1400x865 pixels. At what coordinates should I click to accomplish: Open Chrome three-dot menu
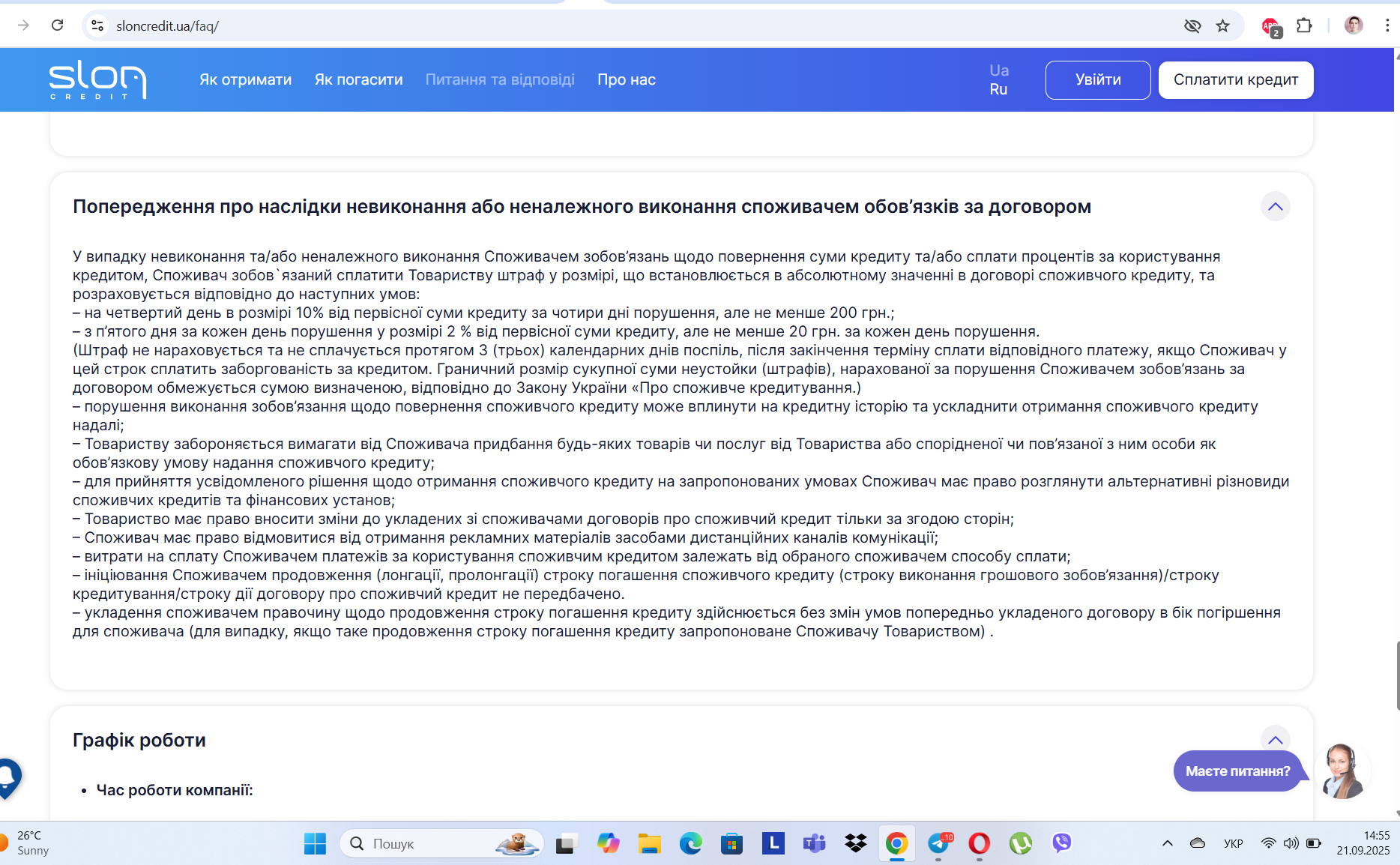(1387, 25)
